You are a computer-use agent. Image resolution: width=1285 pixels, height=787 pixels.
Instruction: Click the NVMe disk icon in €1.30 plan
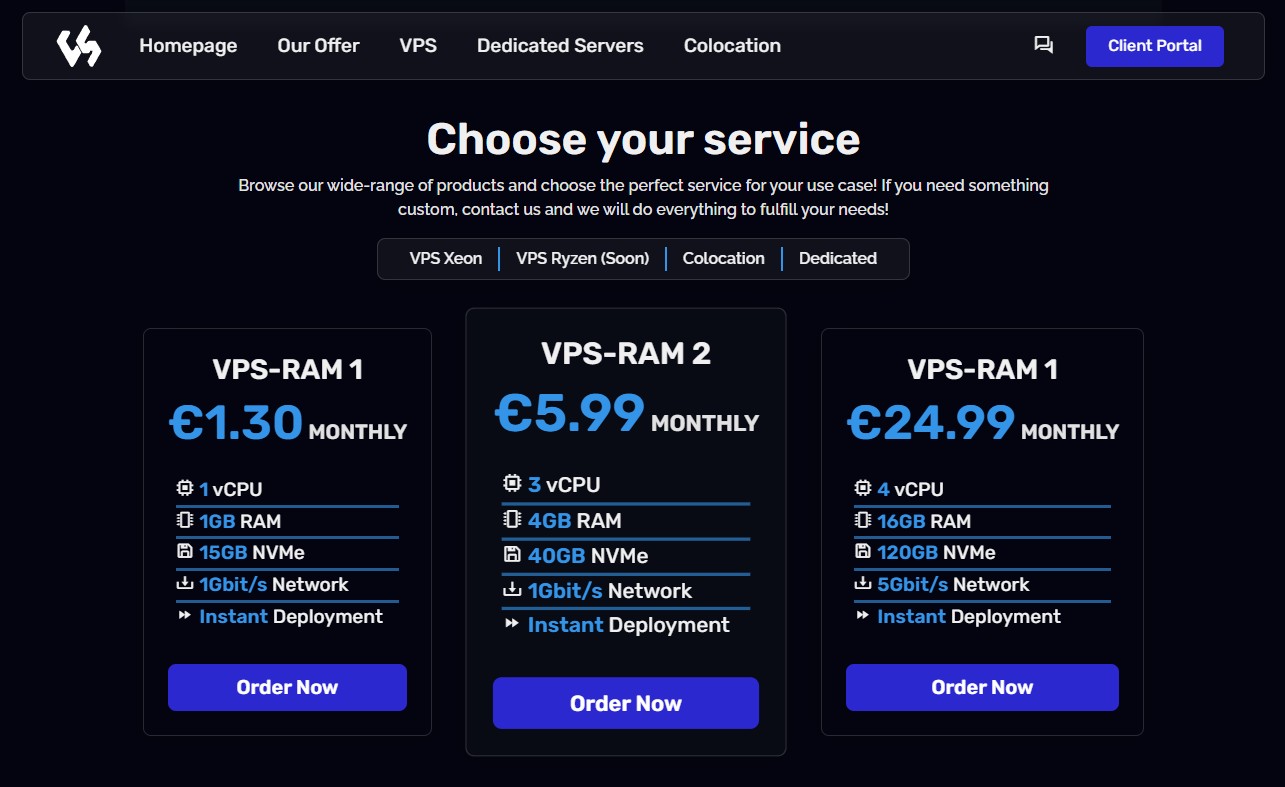[x=185, y=552]
